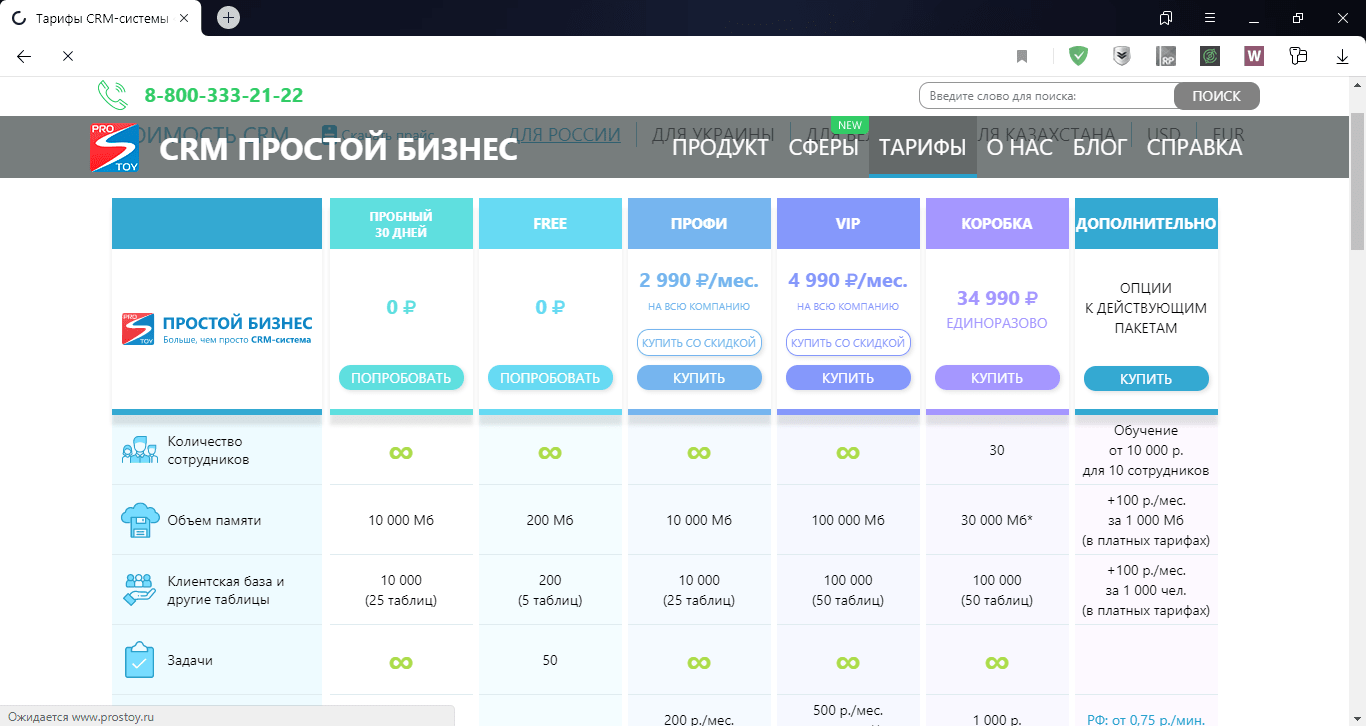Open the browser hamburger menu

(x=1210, y=18)
